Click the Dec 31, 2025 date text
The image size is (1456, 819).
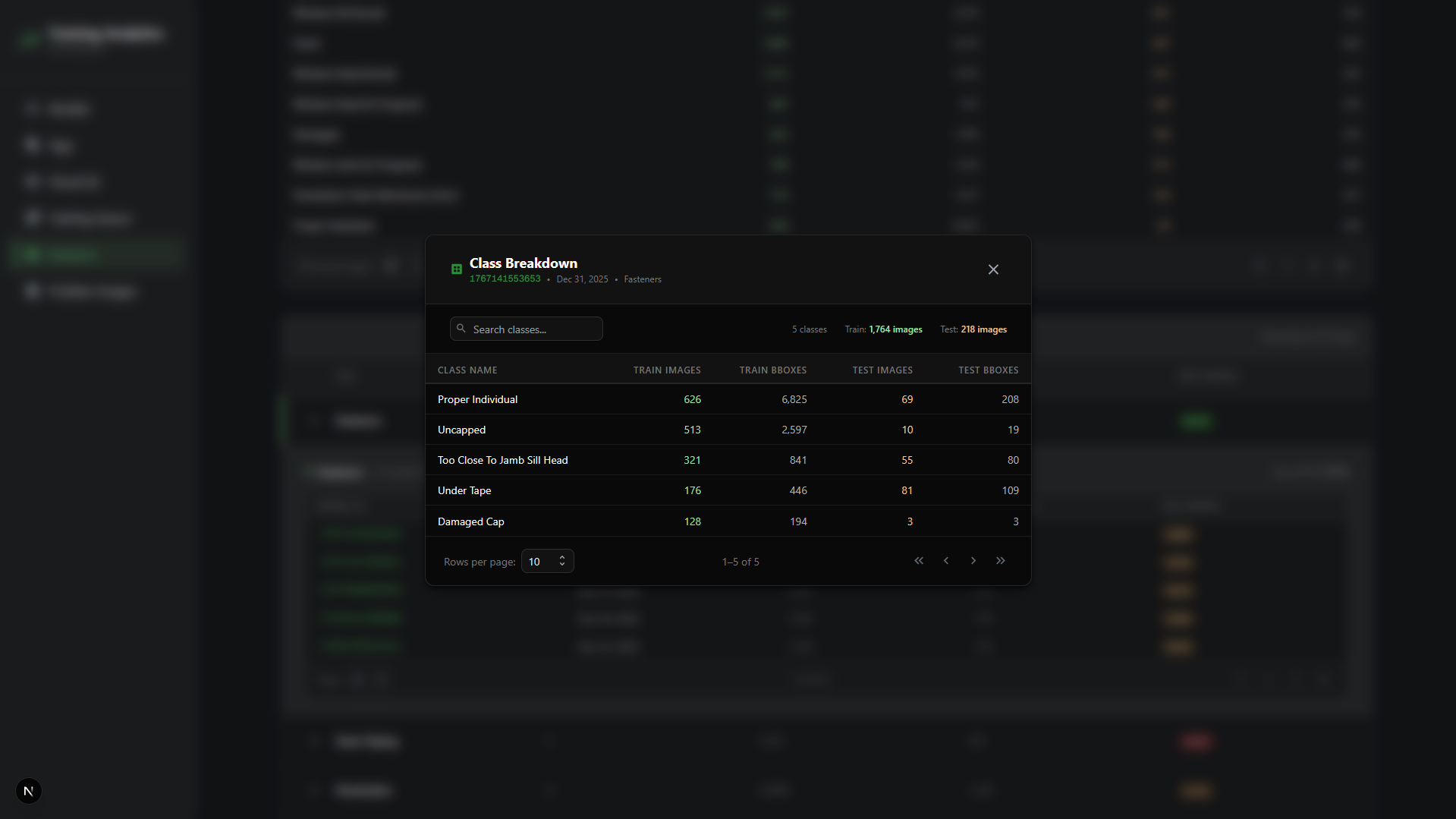(x=583, y=279)
